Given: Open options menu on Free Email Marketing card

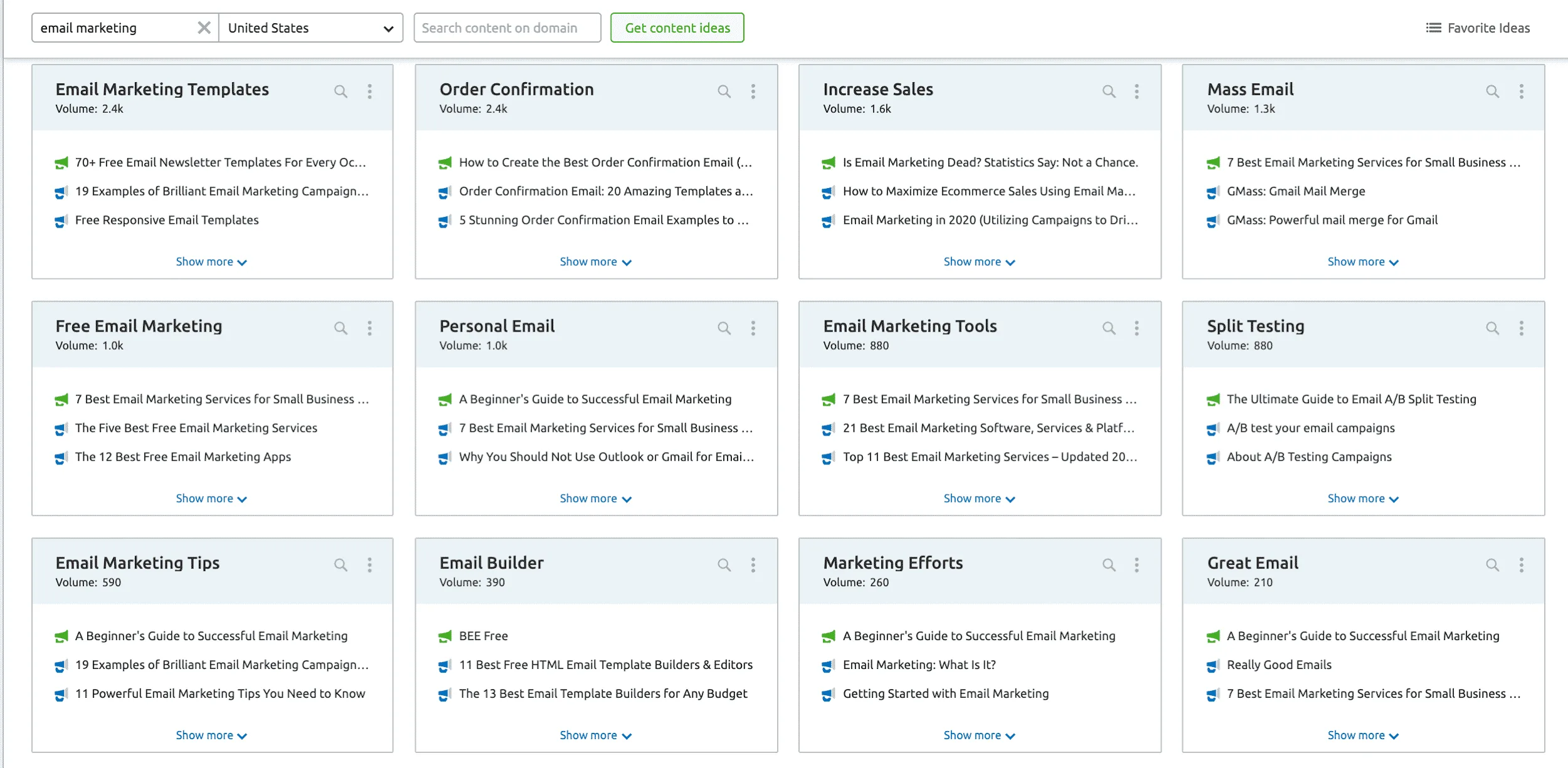Looking at the screenshot, I should [x=369, y=328].
